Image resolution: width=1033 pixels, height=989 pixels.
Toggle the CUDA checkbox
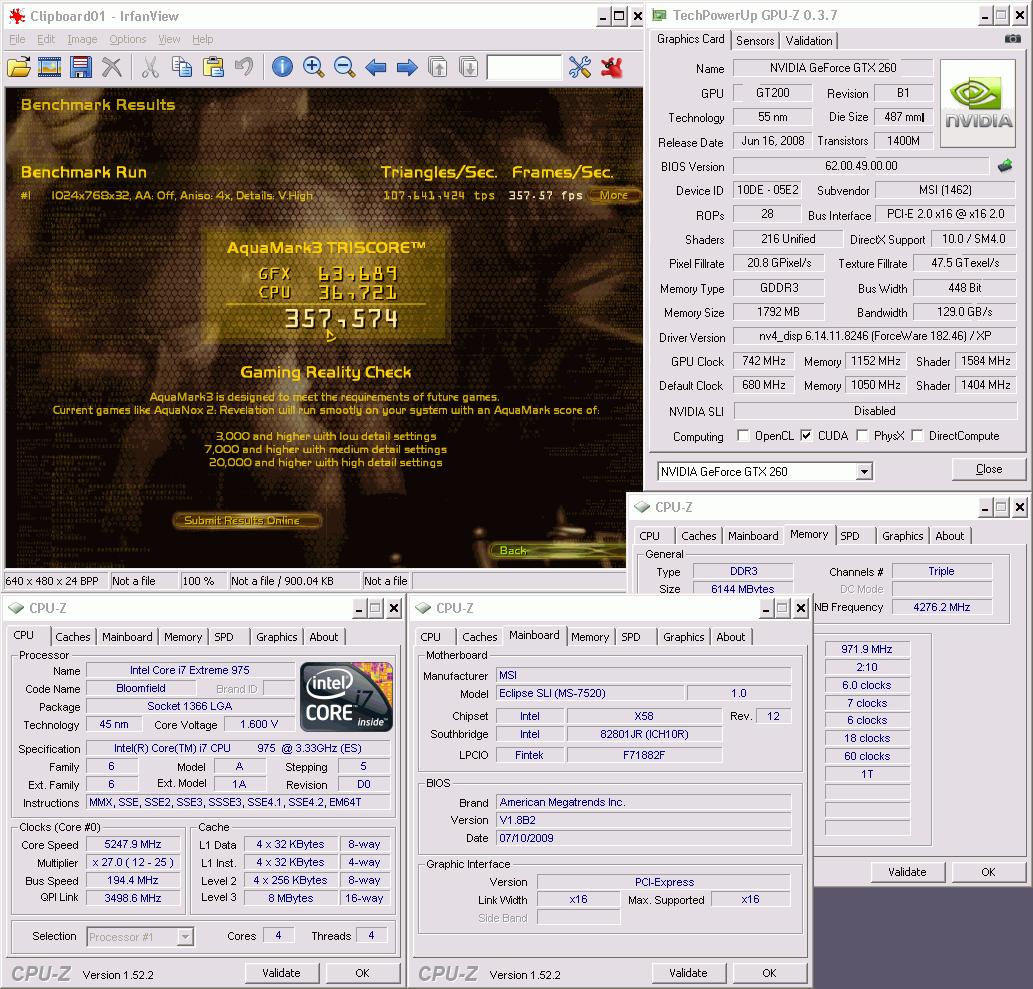(x=806, y=436)
